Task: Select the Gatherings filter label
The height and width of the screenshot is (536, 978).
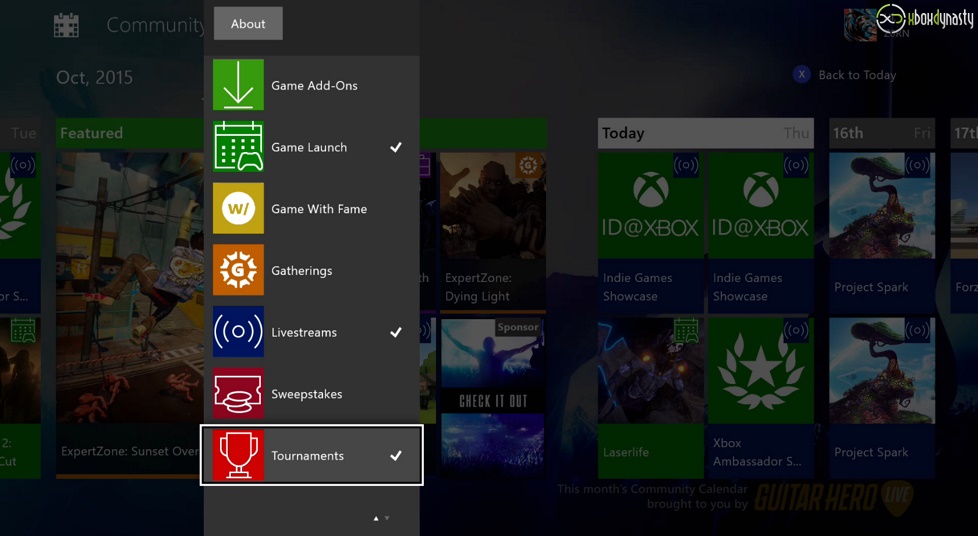Action: (x=301, y=271)
